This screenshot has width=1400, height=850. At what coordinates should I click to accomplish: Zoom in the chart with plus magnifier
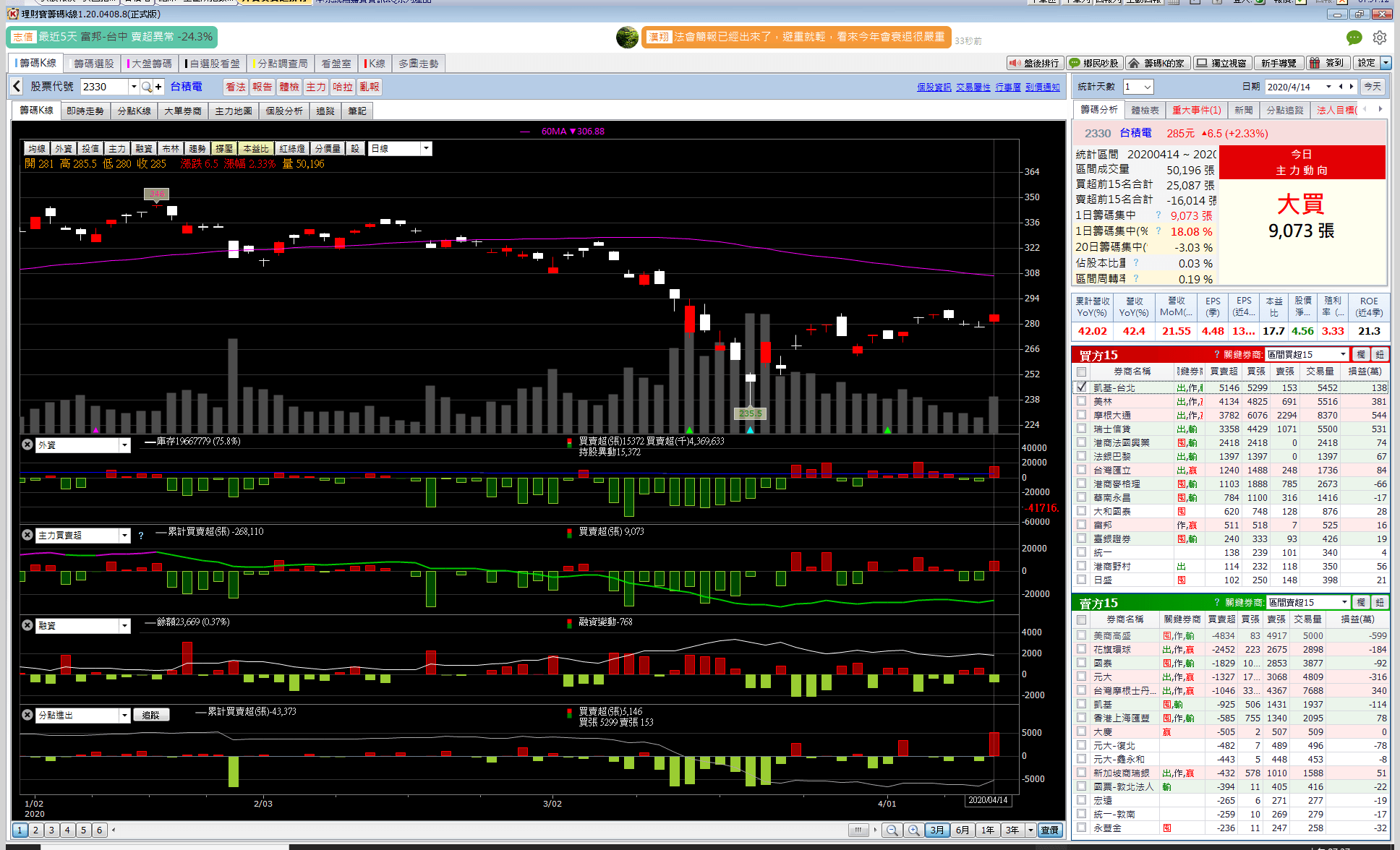pos(913,830)
